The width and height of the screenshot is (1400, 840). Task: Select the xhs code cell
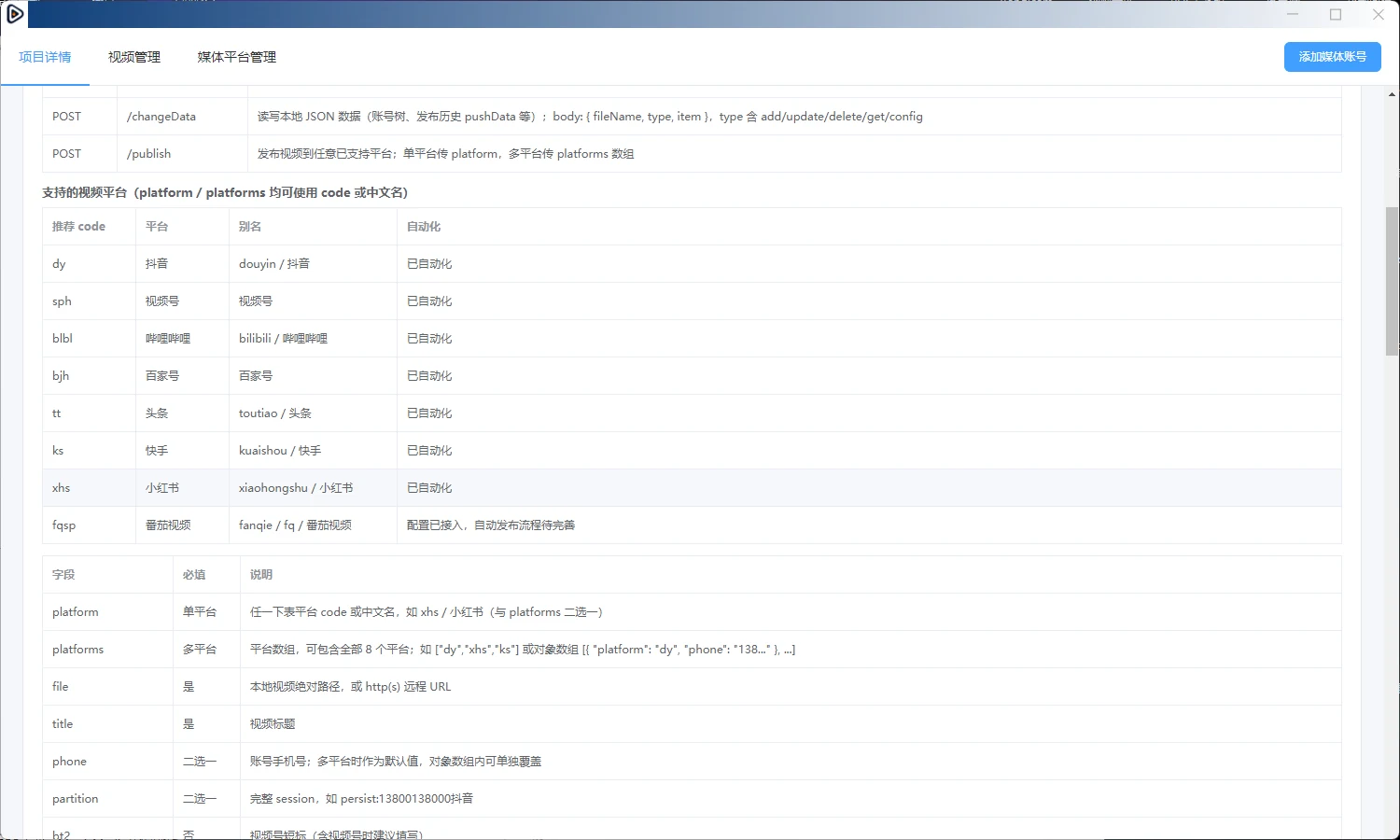pos(90,488)
